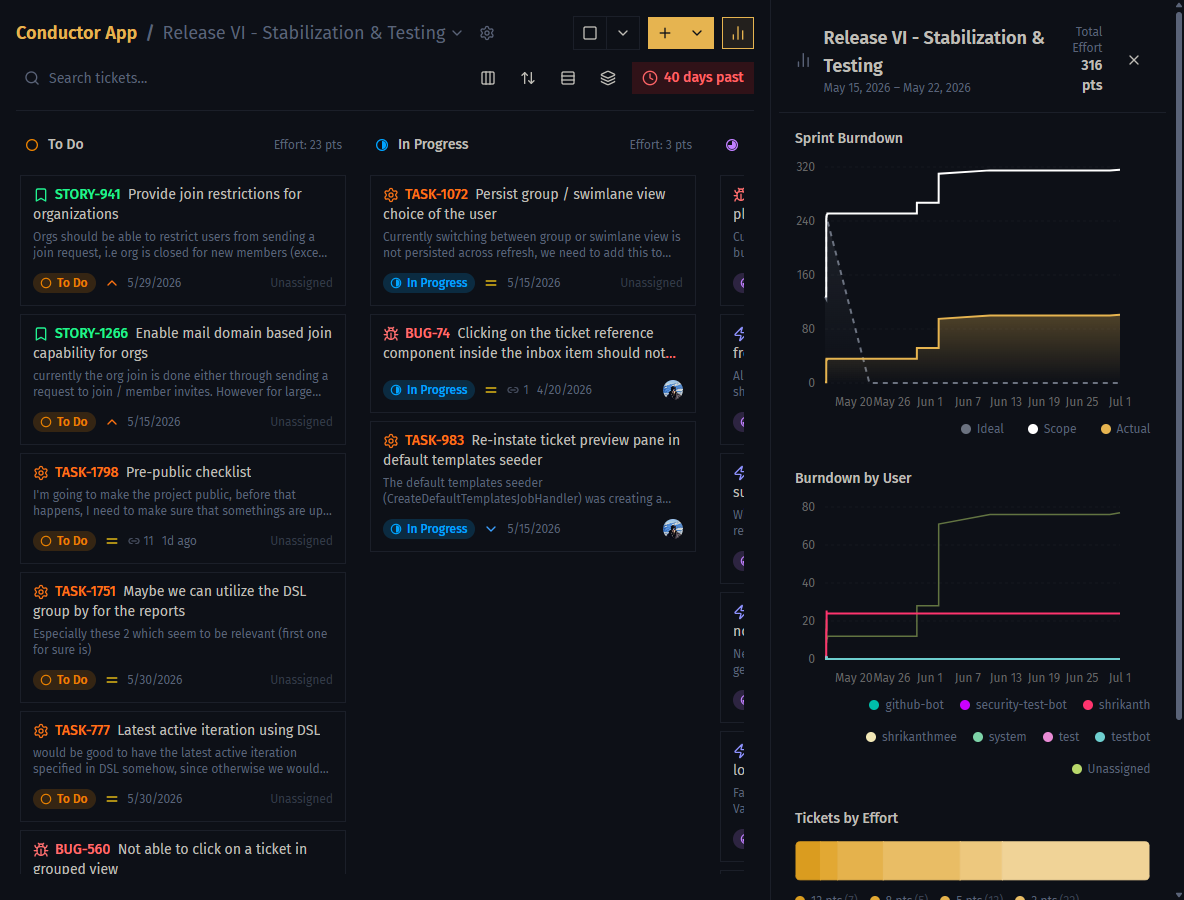Click assignee avatar on TASK-983

[673, 529]
